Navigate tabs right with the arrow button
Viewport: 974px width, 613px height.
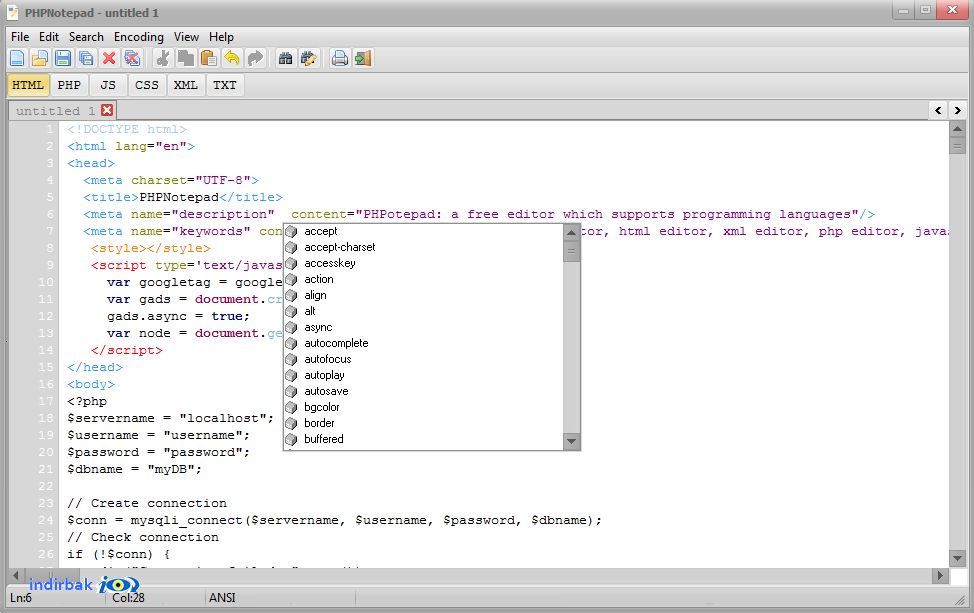tap(957, 111)
